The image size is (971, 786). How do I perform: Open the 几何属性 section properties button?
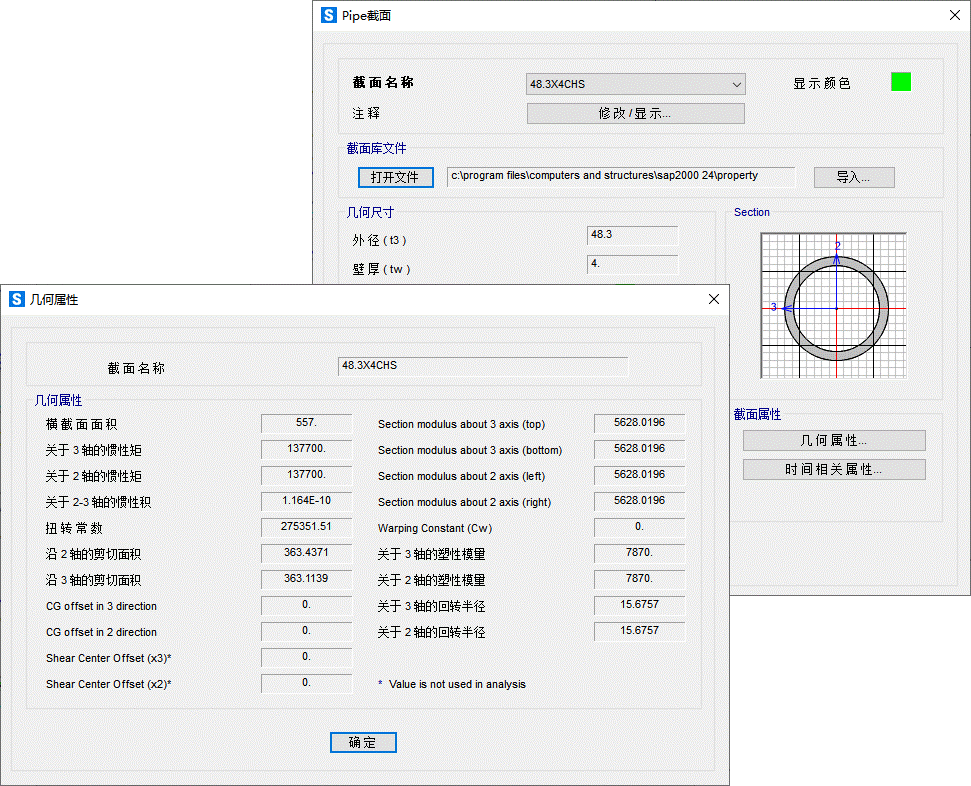(833, 440)
